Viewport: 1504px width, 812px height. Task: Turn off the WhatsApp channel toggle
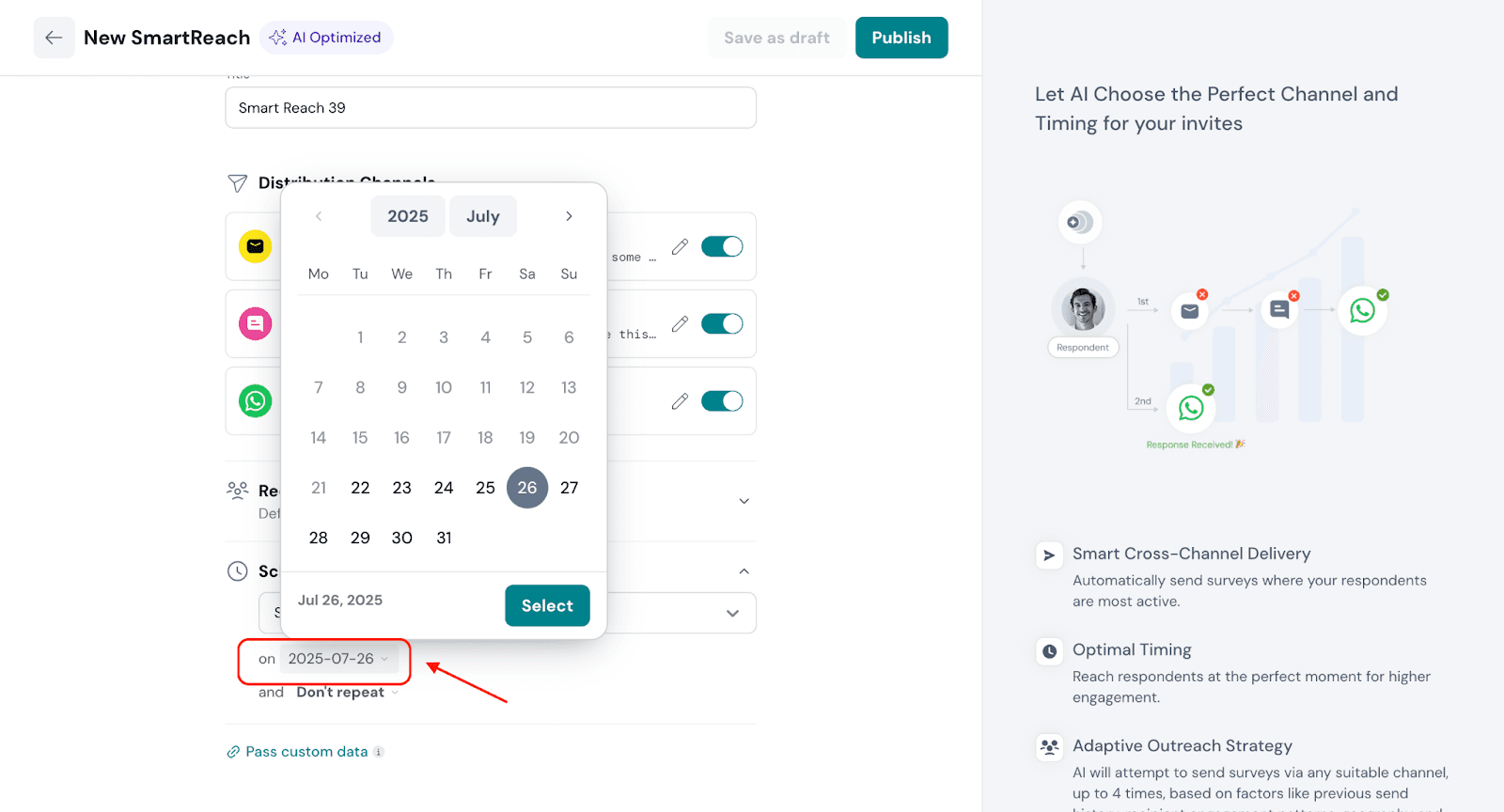tap(722, 401)
